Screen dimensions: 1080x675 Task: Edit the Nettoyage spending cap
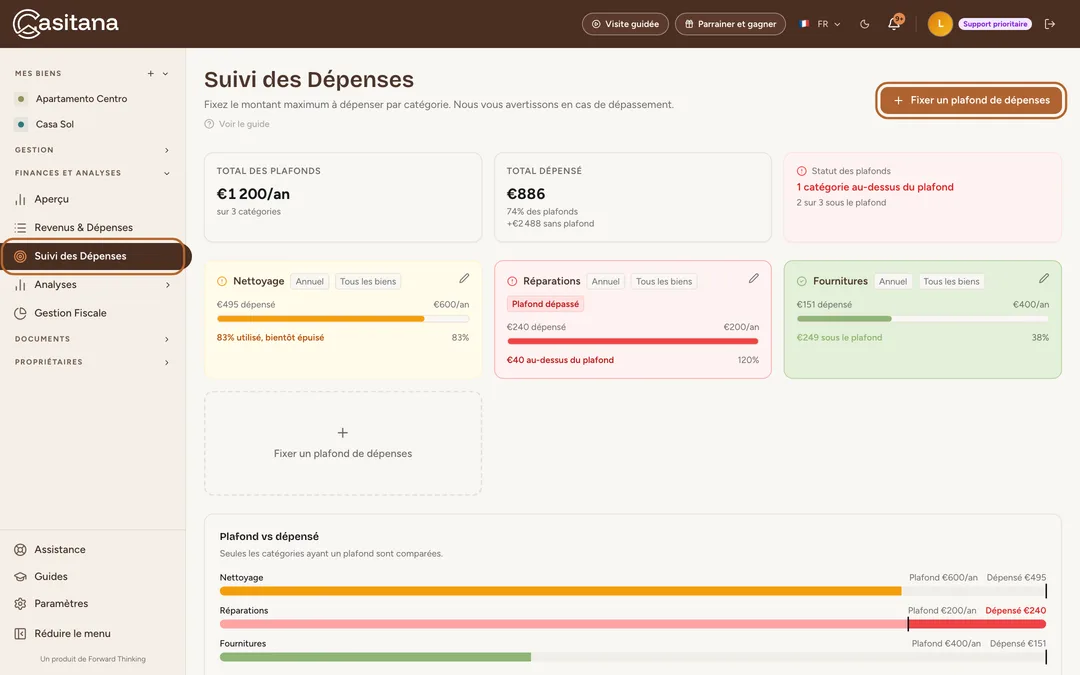pos(464,278)
